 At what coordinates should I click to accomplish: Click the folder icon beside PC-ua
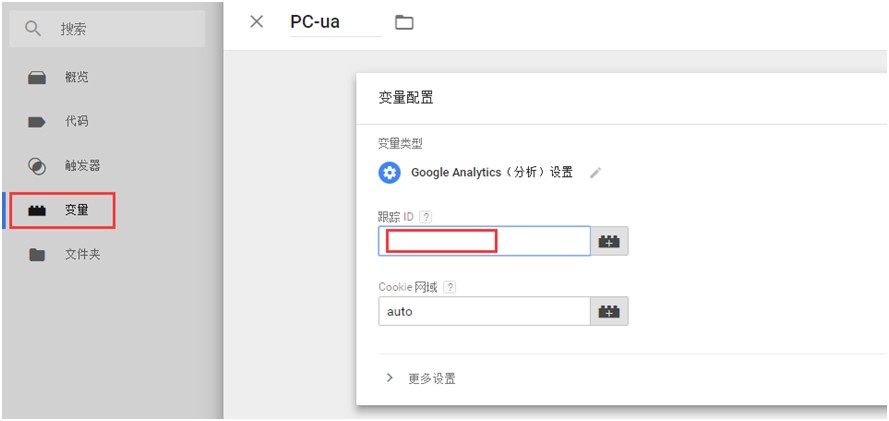(x=404, y=22)
